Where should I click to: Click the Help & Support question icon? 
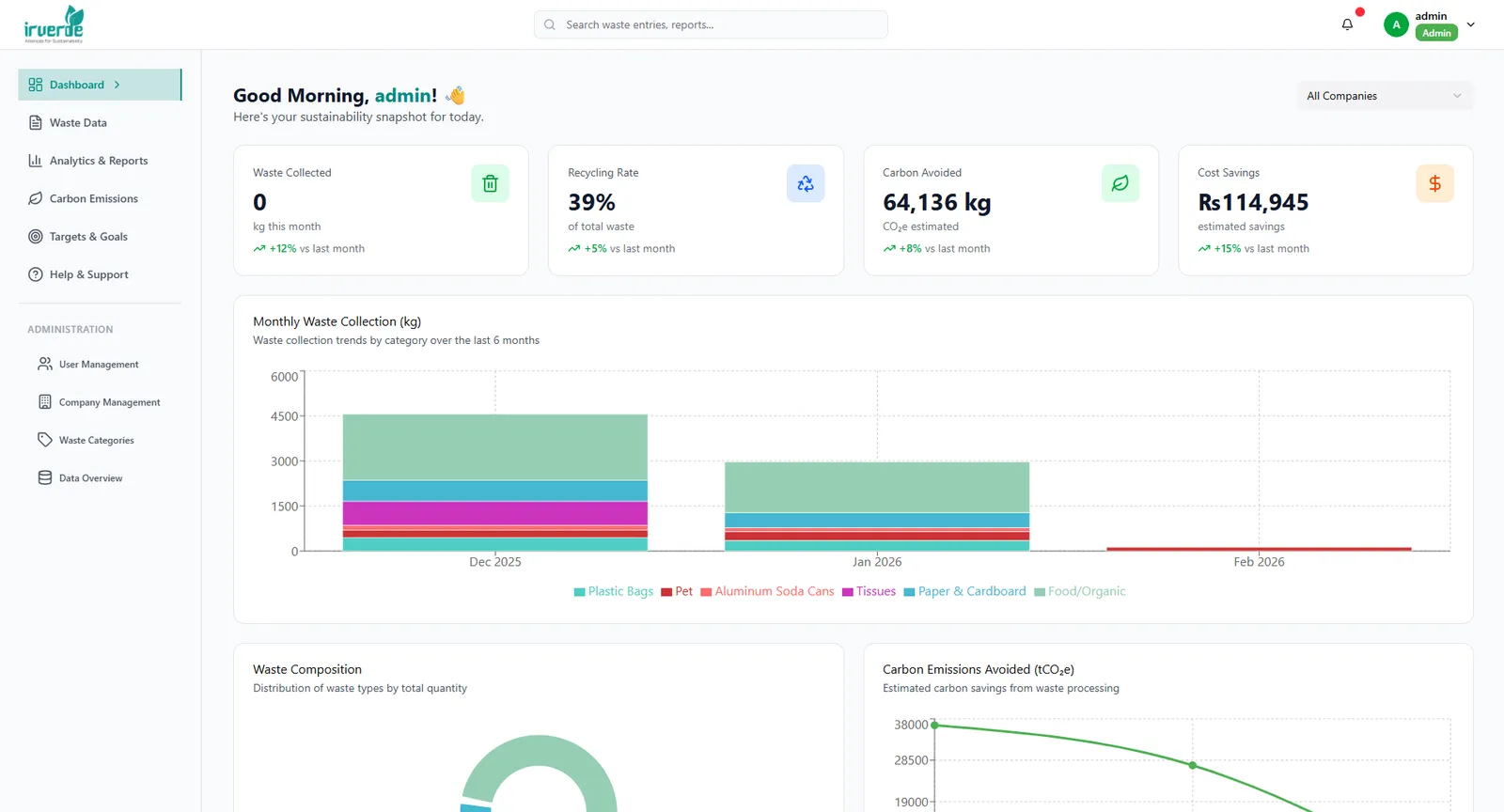tap(36, 274)
